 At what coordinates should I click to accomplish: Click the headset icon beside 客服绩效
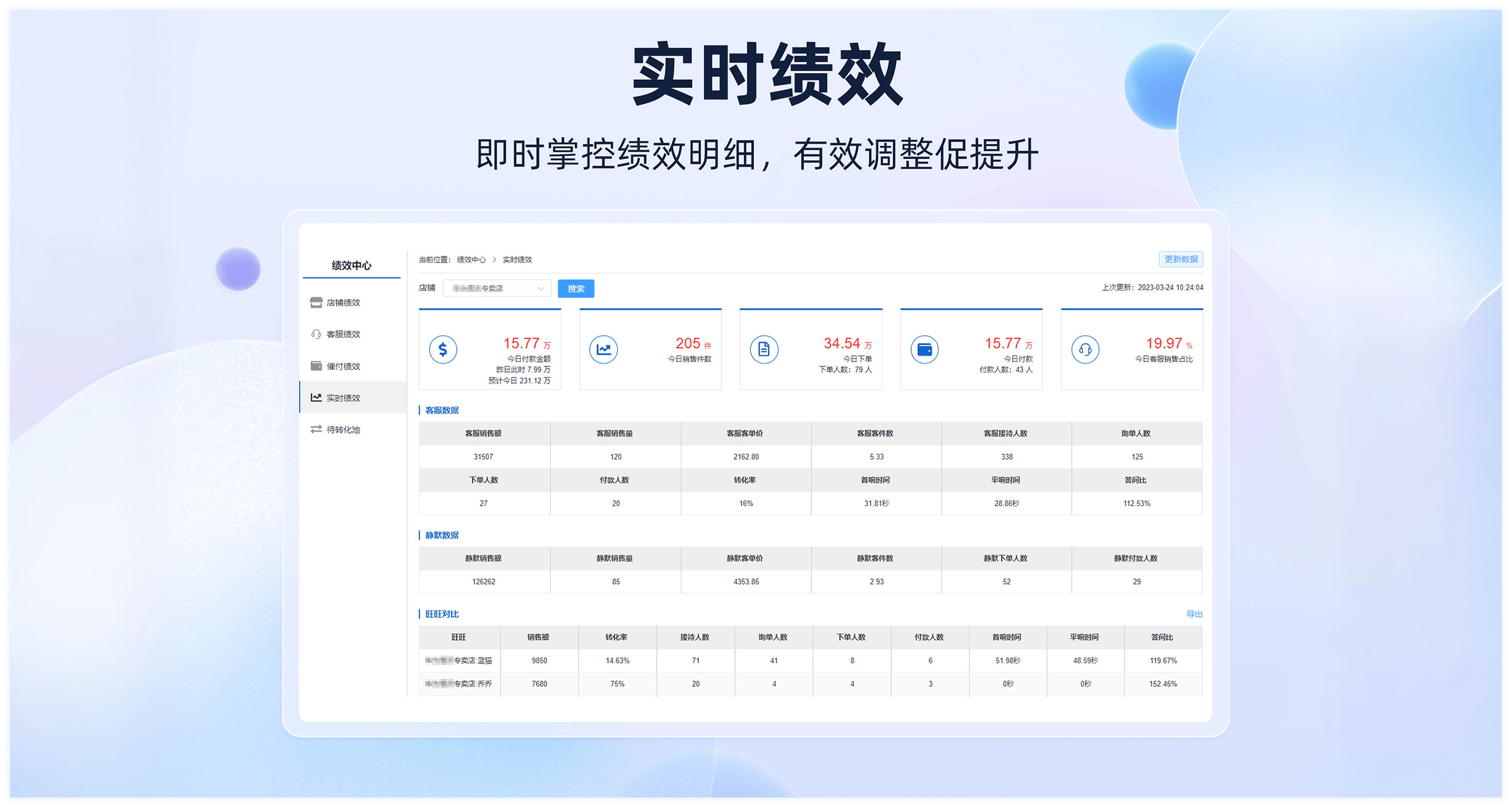click(316, 334)
